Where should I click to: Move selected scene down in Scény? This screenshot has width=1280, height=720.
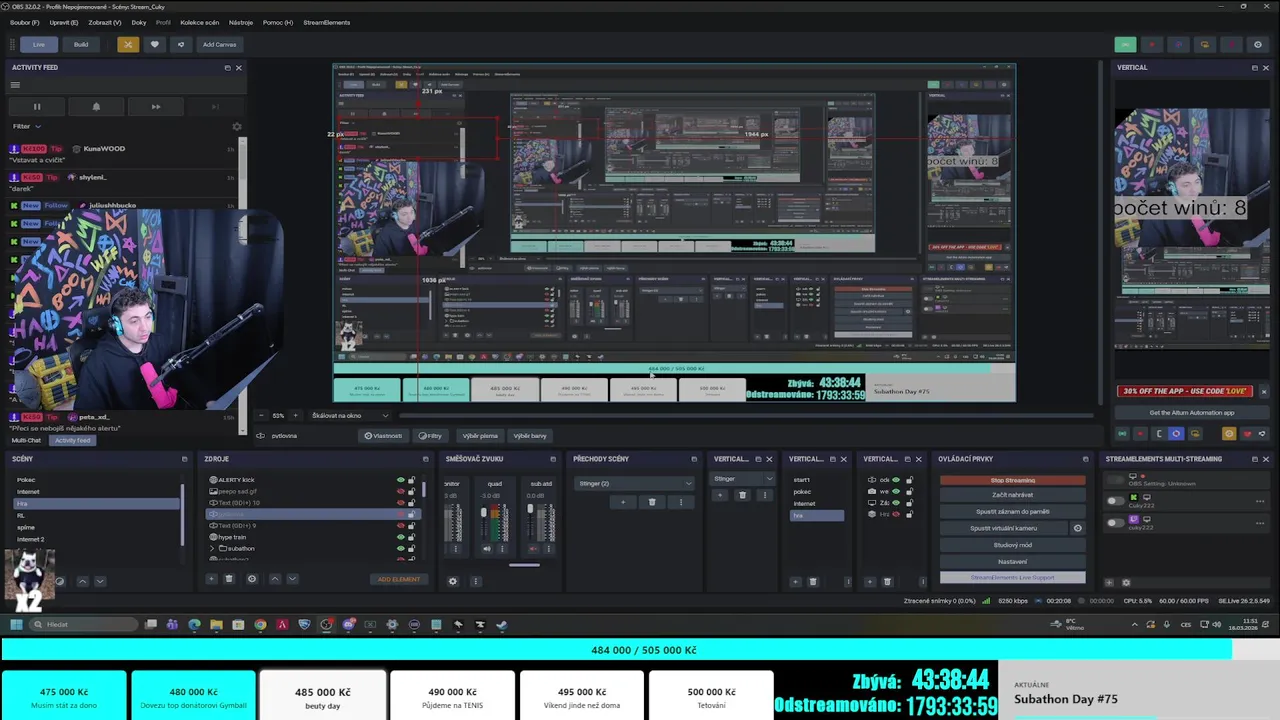coord(100,581)
